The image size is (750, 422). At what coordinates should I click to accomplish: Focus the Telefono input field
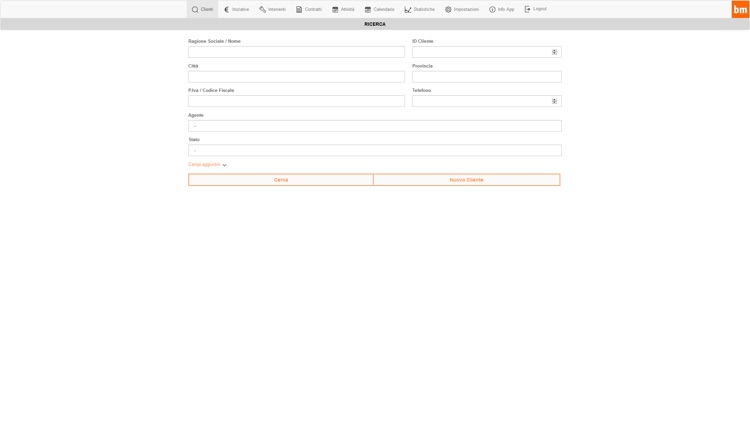[x=487, y=101]
